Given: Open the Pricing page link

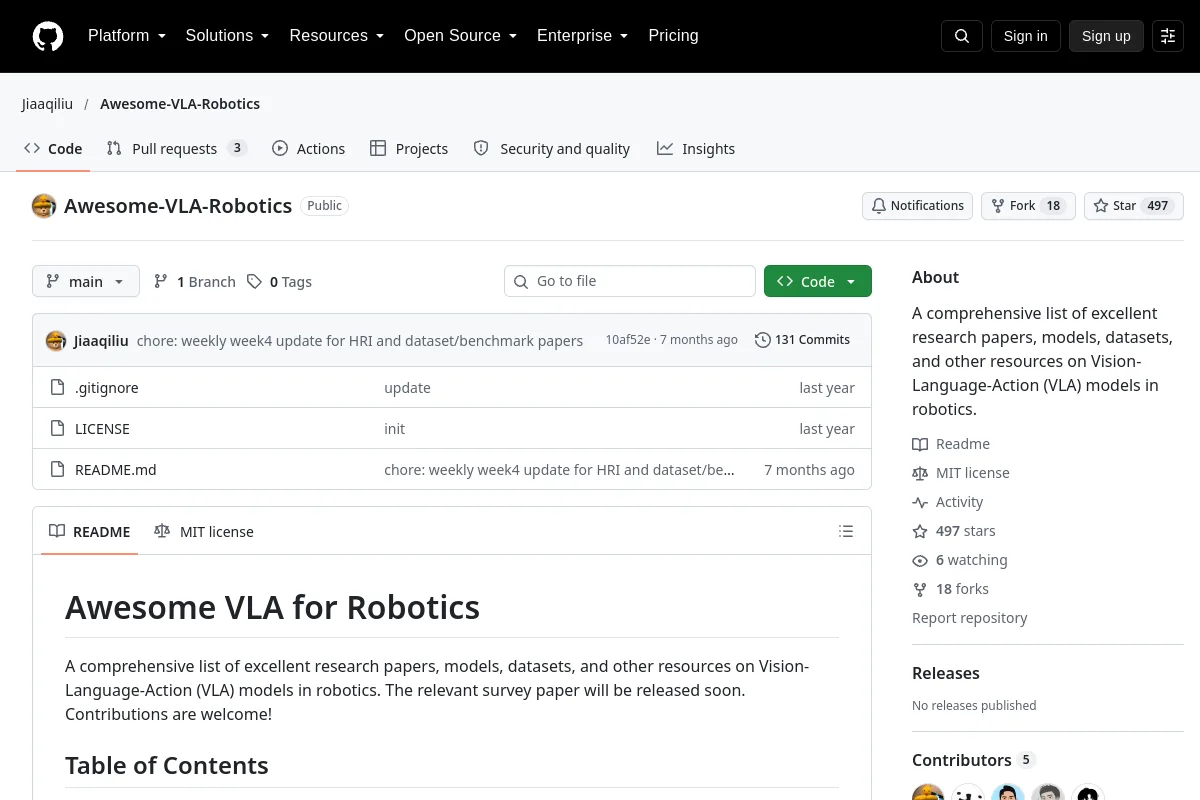Looking at the screenshot, I should click(x=673, y=36).
